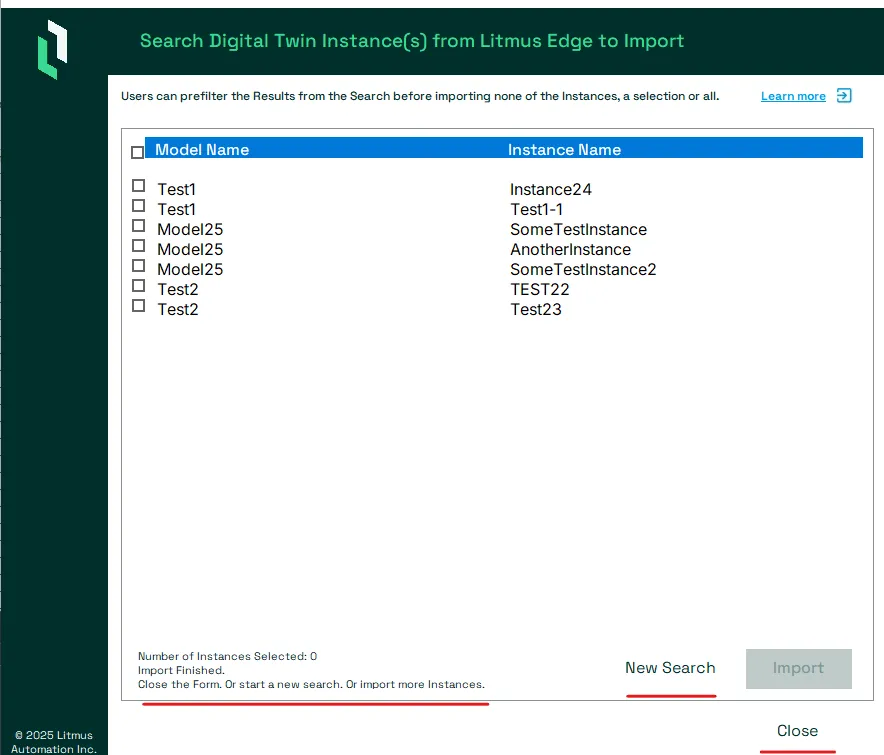Select the Test1-1 instance name
Viewport: 884px width, 755px height.
[x=536, y=210]
